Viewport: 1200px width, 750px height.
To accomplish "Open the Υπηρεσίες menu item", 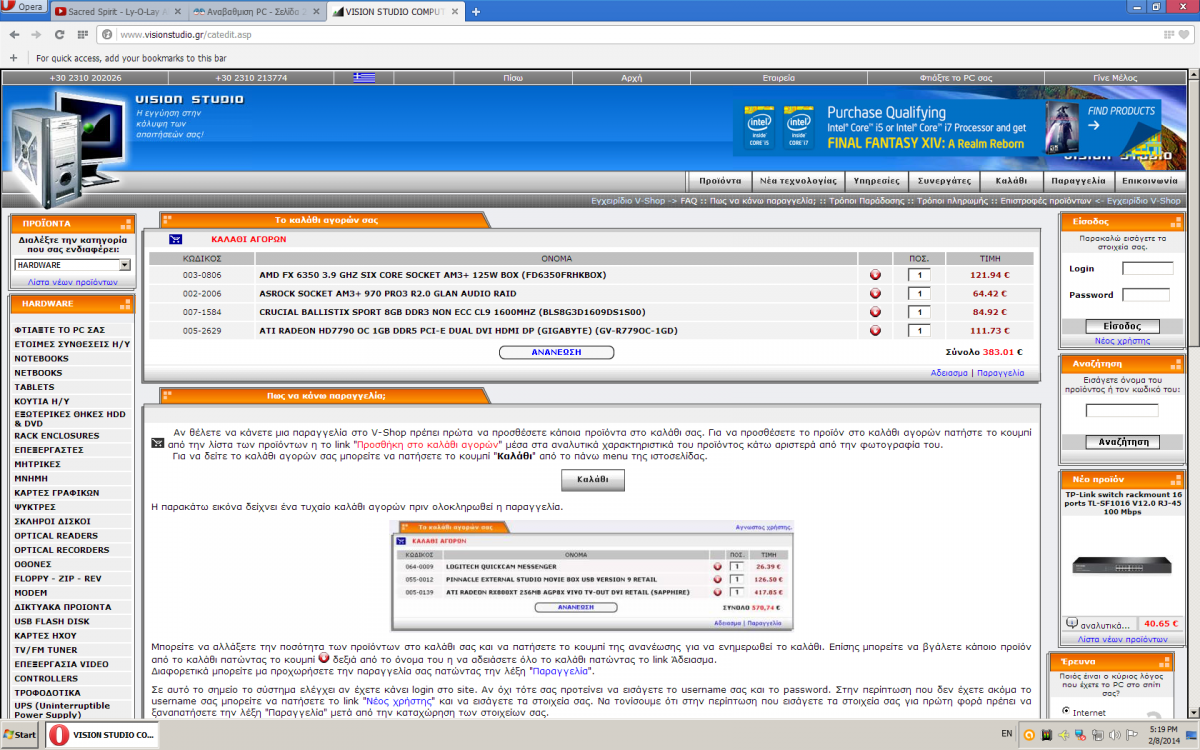I will tap(876, 181).
